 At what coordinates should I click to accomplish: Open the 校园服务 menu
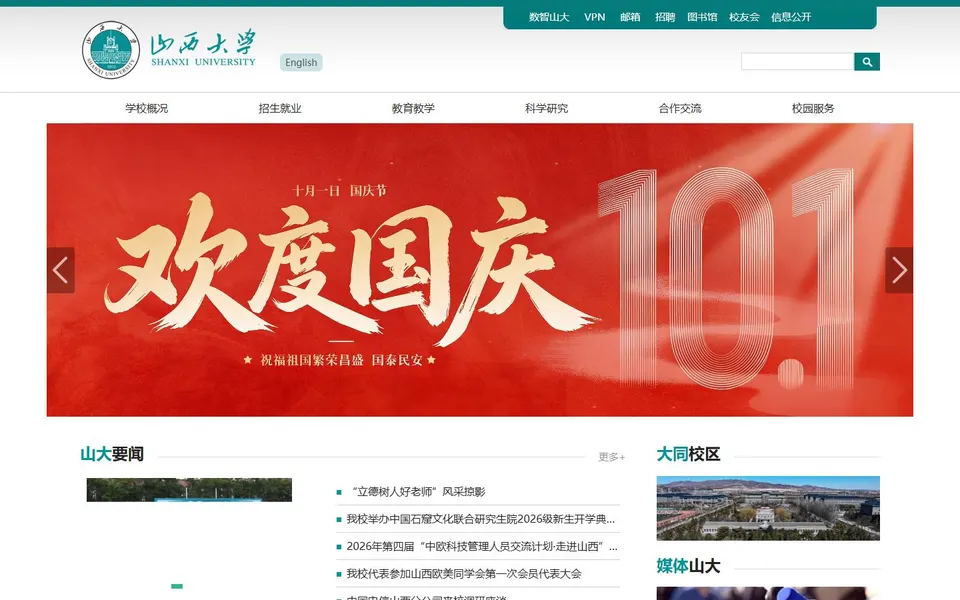(813, 108)
